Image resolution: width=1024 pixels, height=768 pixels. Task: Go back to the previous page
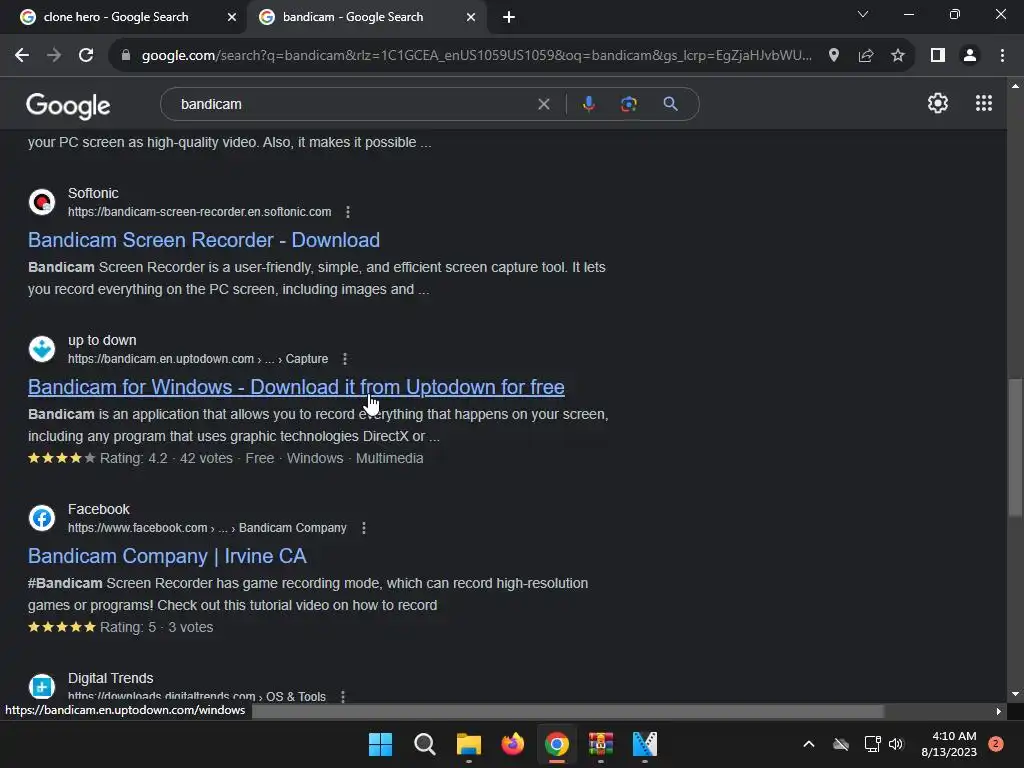pos(22,56)
